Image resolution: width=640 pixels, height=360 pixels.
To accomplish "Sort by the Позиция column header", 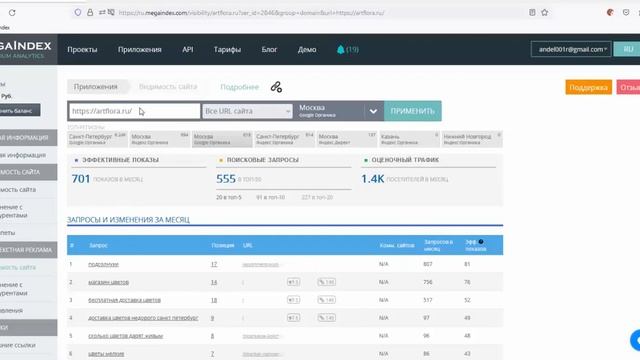I will click(223, 245).
